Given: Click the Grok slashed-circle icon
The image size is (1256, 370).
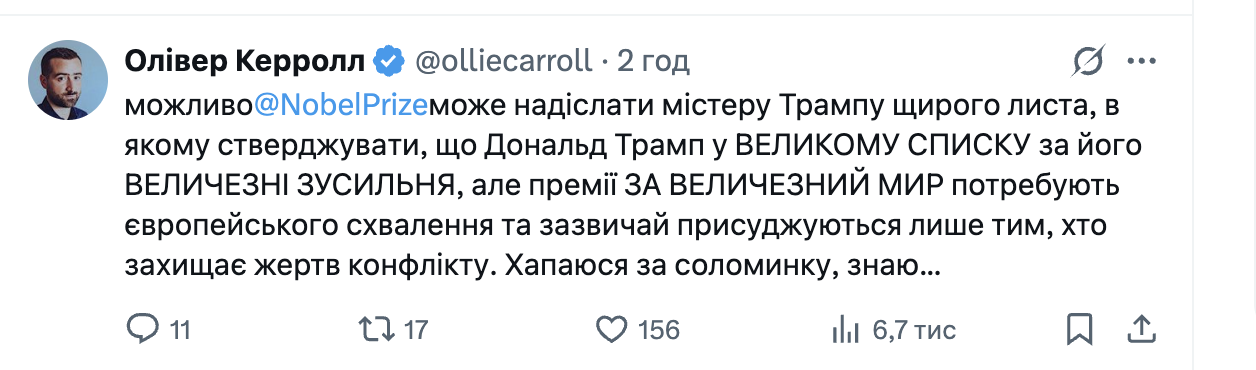Looking at the screenshot, I should [1088, 62].
